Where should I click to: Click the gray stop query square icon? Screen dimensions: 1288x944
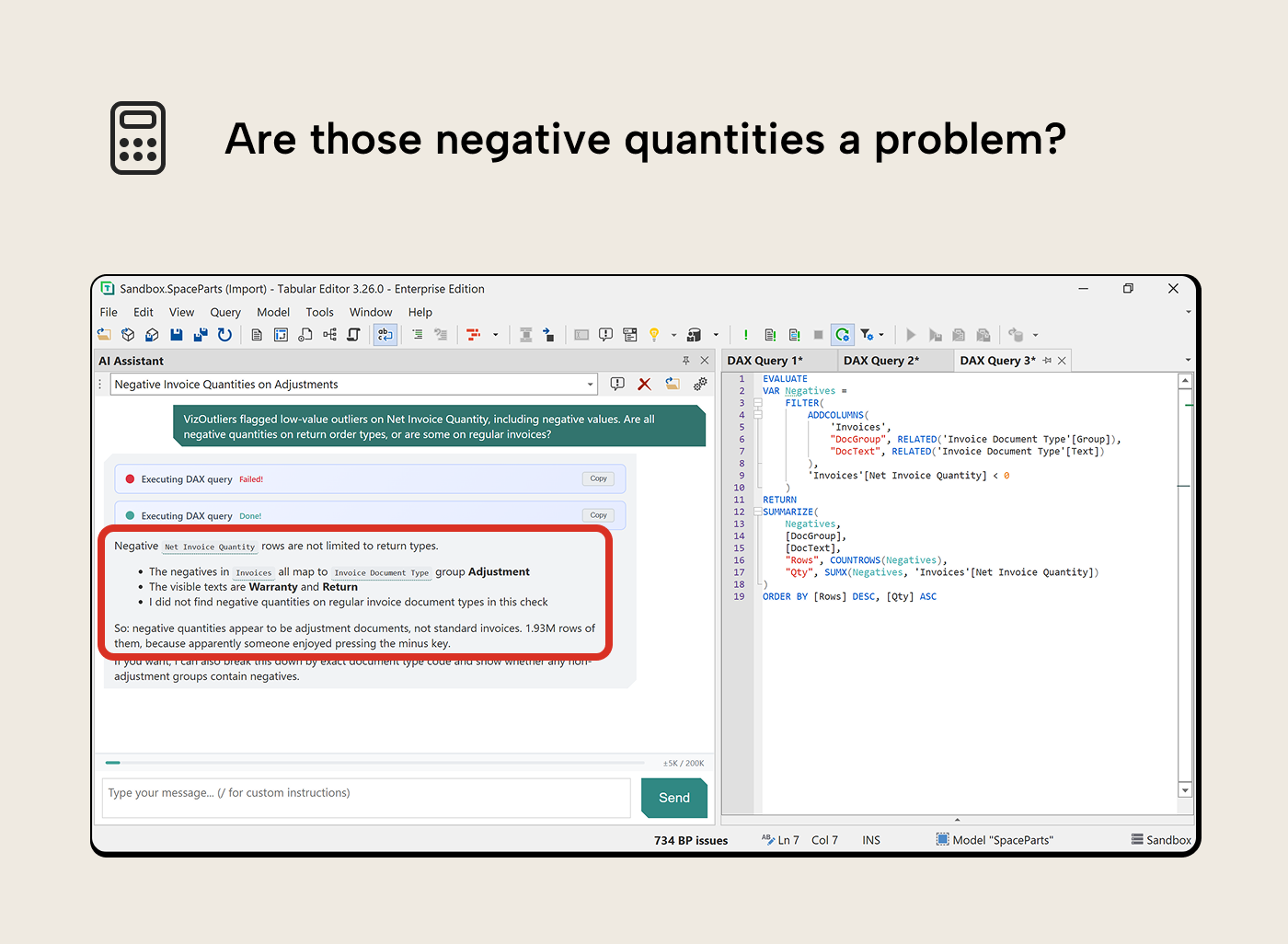[x=818, y=335]
